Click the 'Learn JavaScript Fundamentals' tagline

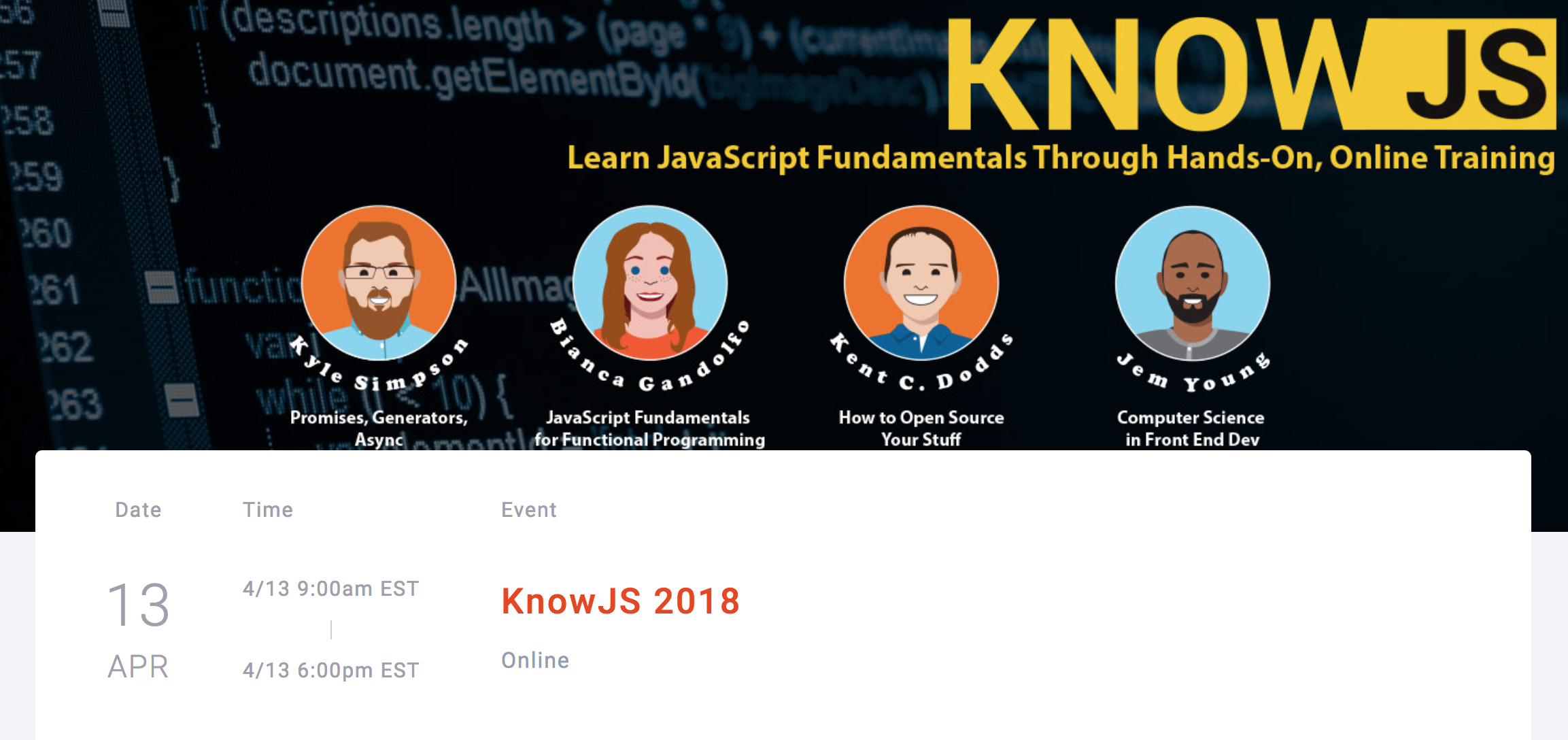coord(1061,158)
